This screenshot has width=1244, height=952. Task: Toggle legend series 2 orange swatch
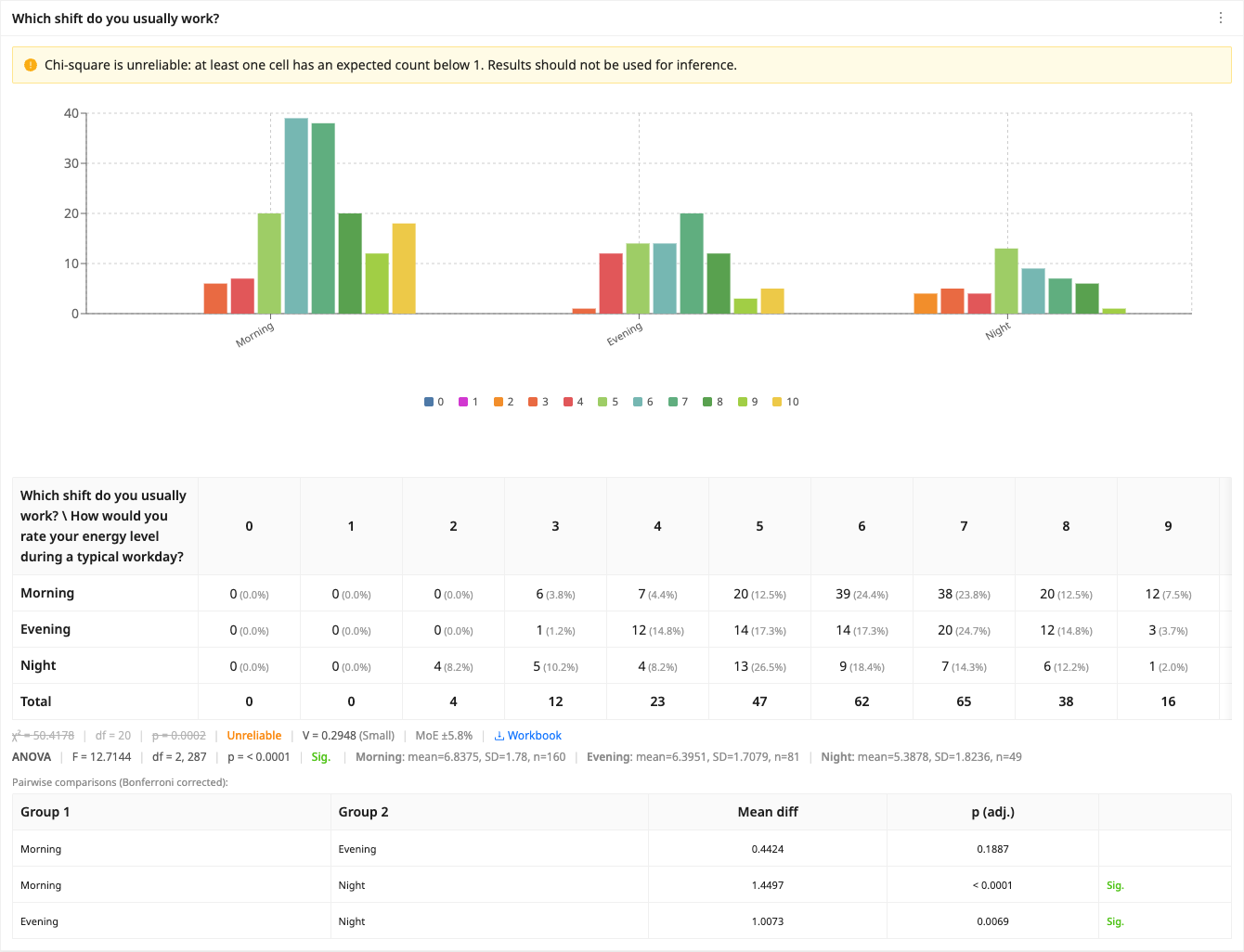point(499,402)
